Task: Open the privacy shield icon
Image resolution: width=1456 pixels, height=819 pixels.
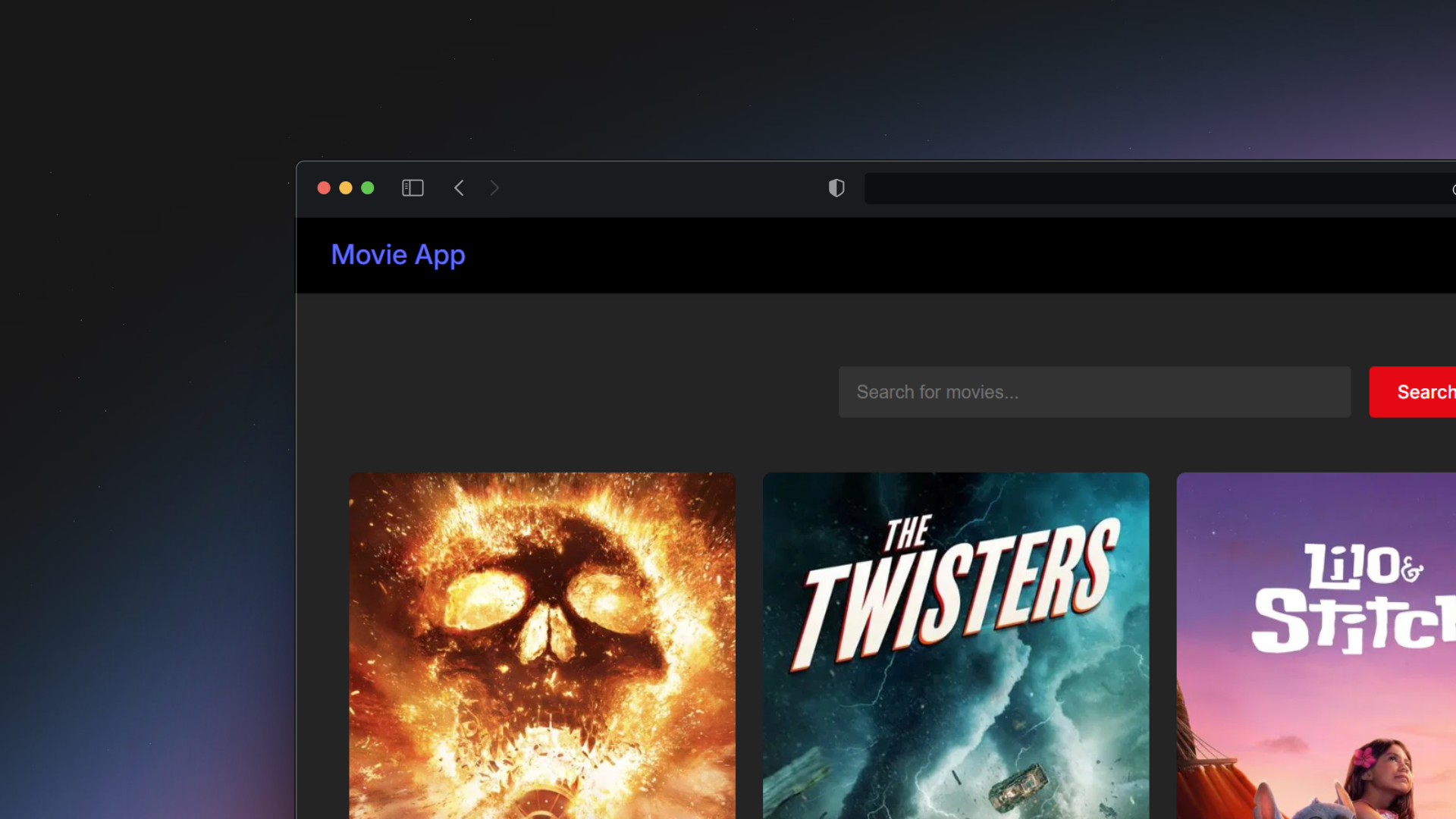Action: click(836, 188)
